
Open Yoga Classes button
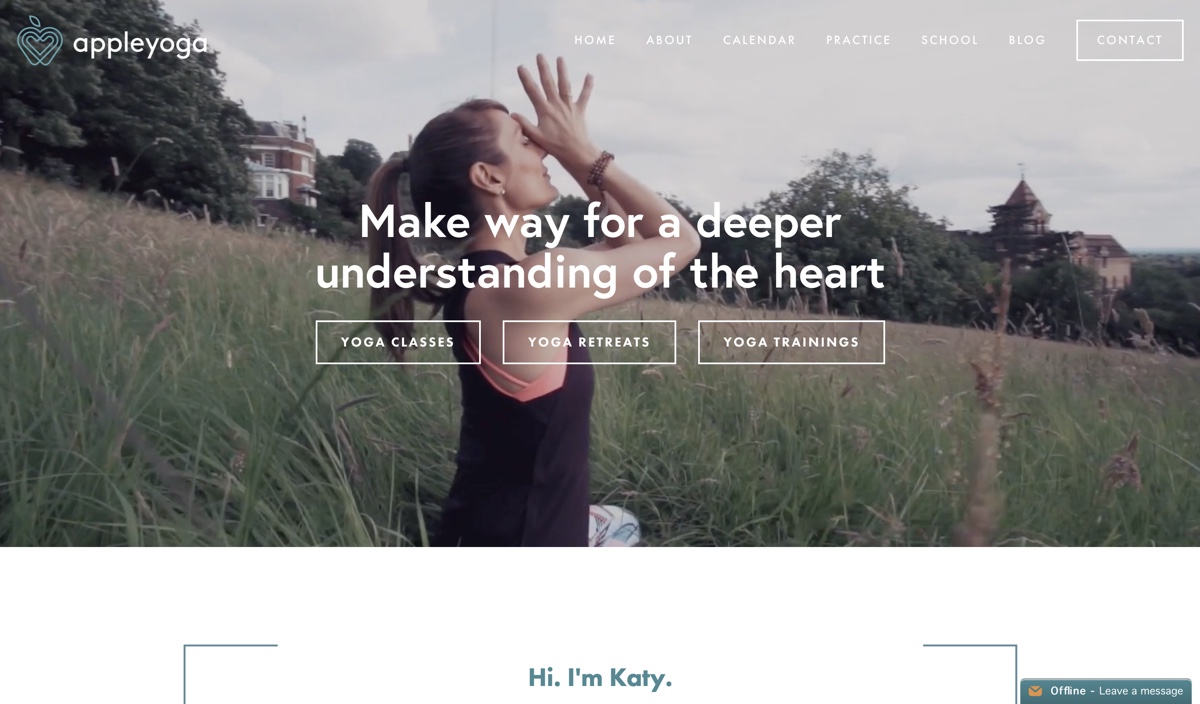point(398,342)
